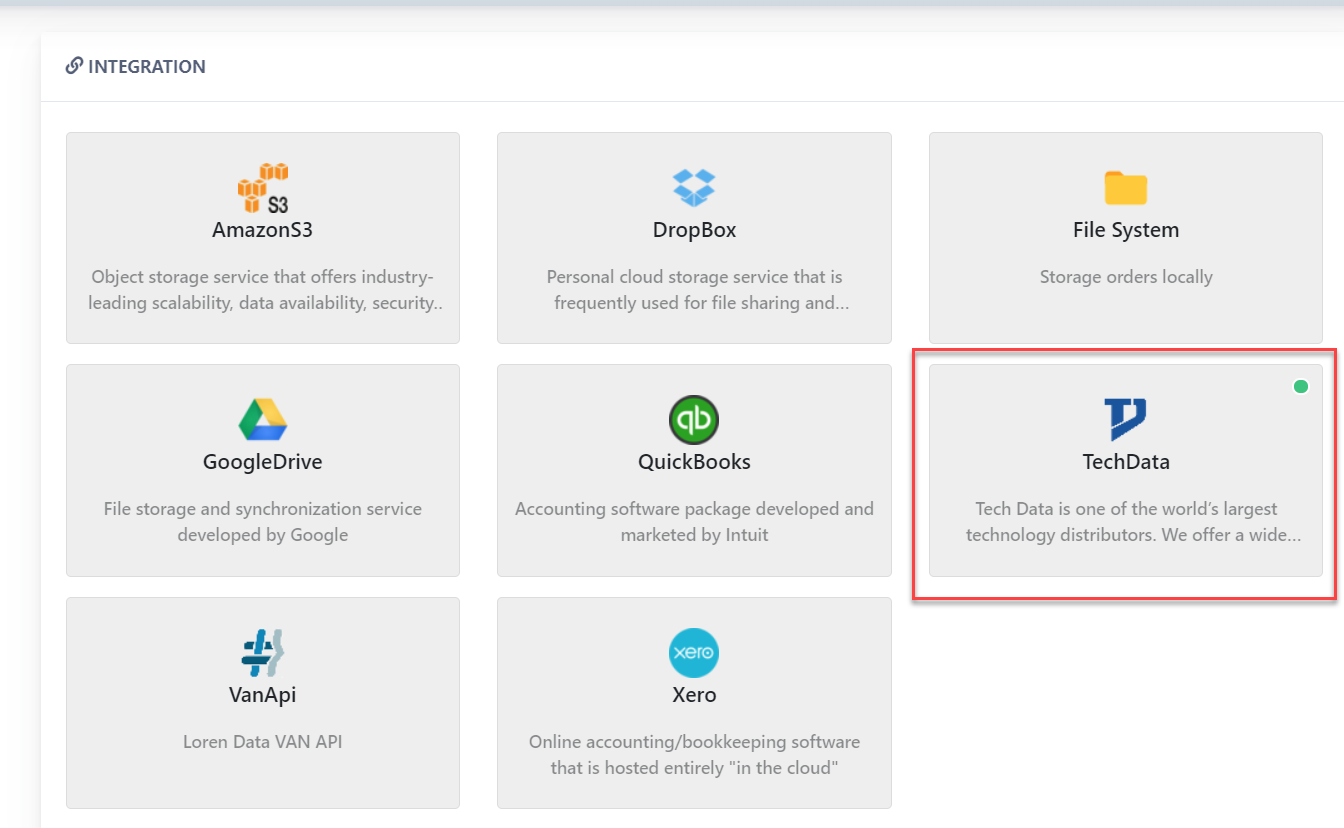Click the 'Object storage service that offers' description
Image resolution: width=1344 pixels, height=828 pixels.
click(x=263, y=290)
